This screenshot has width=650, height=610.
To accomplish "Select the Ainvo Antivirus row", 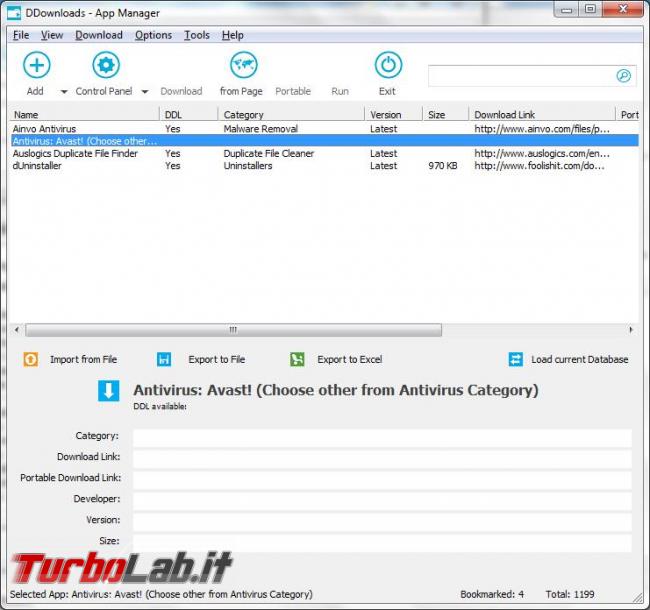I will pos(325,129).
